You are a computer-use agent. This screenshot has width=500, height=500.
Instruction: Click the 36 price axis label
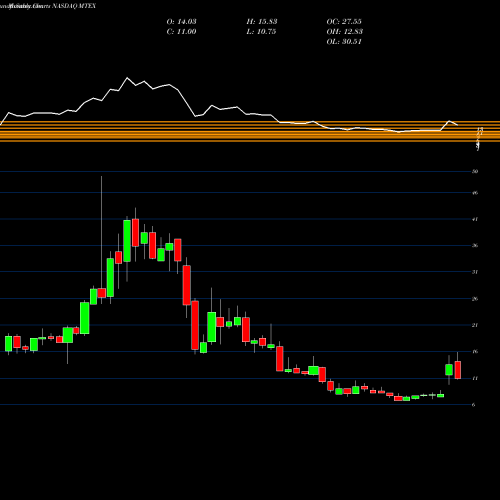(x=475, y=245)
